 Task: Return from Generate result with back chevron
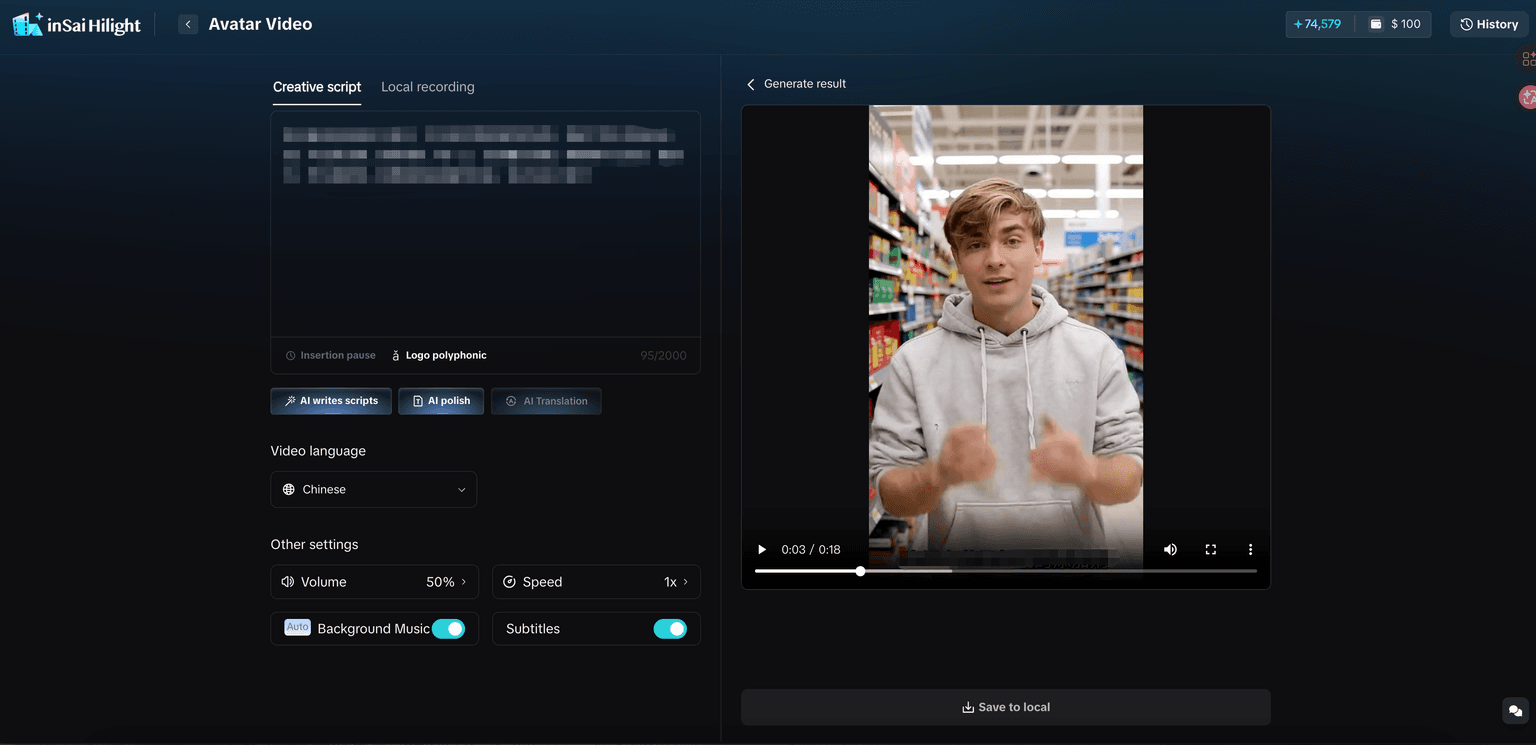tap(751, 84)
